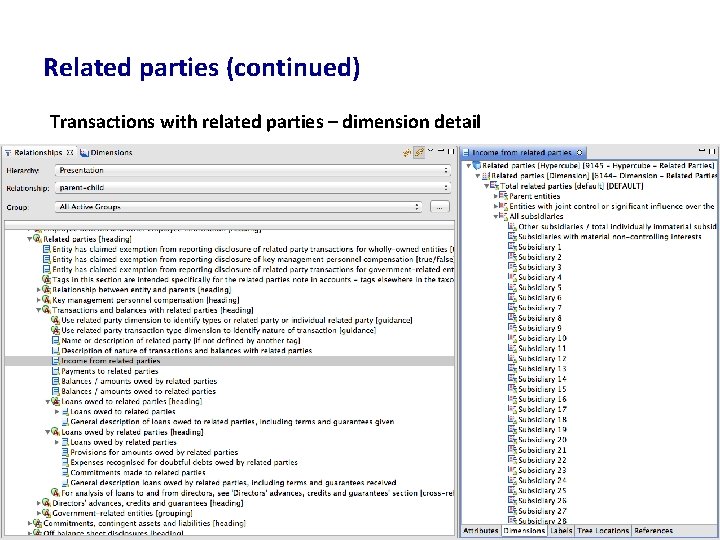Viewport: 720px width, 540px height.
Task: Collapse the Related parties [heading] node
Action: click(x=30, y=239)
